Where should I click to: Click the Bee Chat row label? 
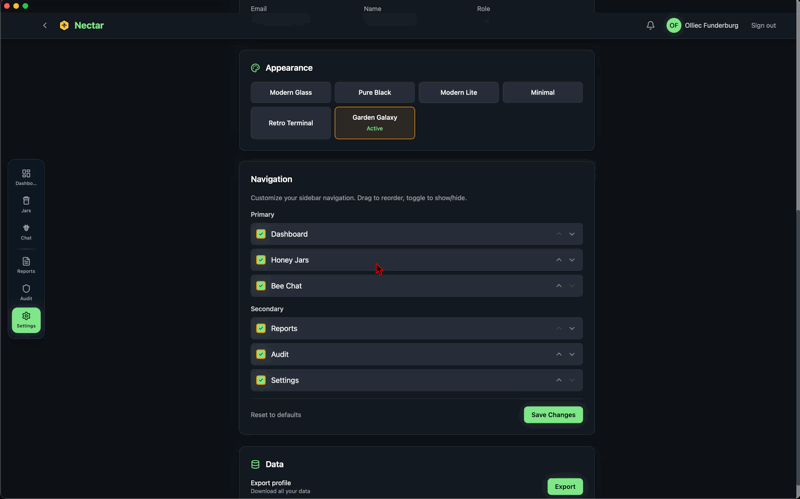[x=286, y=286]
